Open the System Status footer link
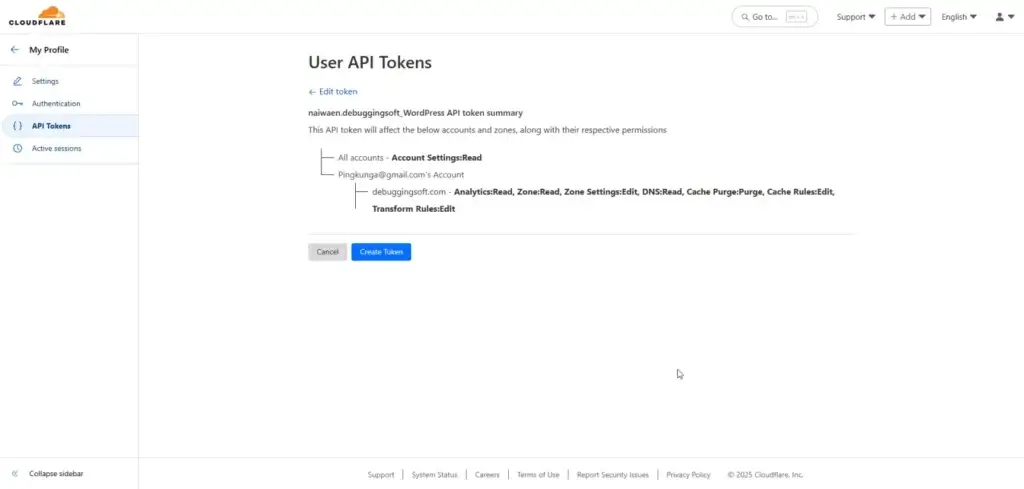This screenshot has height=489, width=1024. [x=434, y=475]
